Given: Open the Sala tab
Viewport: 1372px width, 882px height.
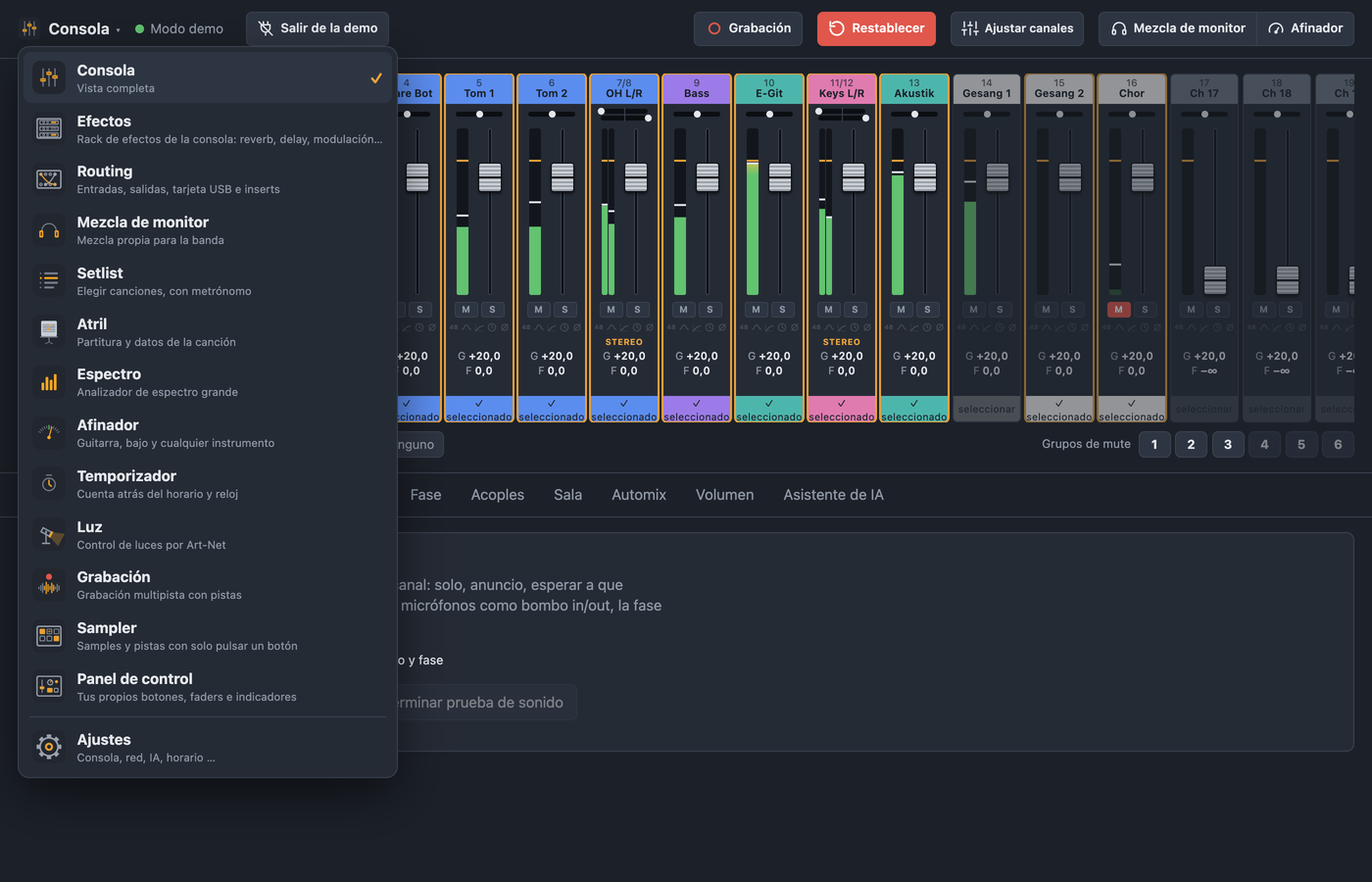Looking at the screenshot, I should [567, 495].
